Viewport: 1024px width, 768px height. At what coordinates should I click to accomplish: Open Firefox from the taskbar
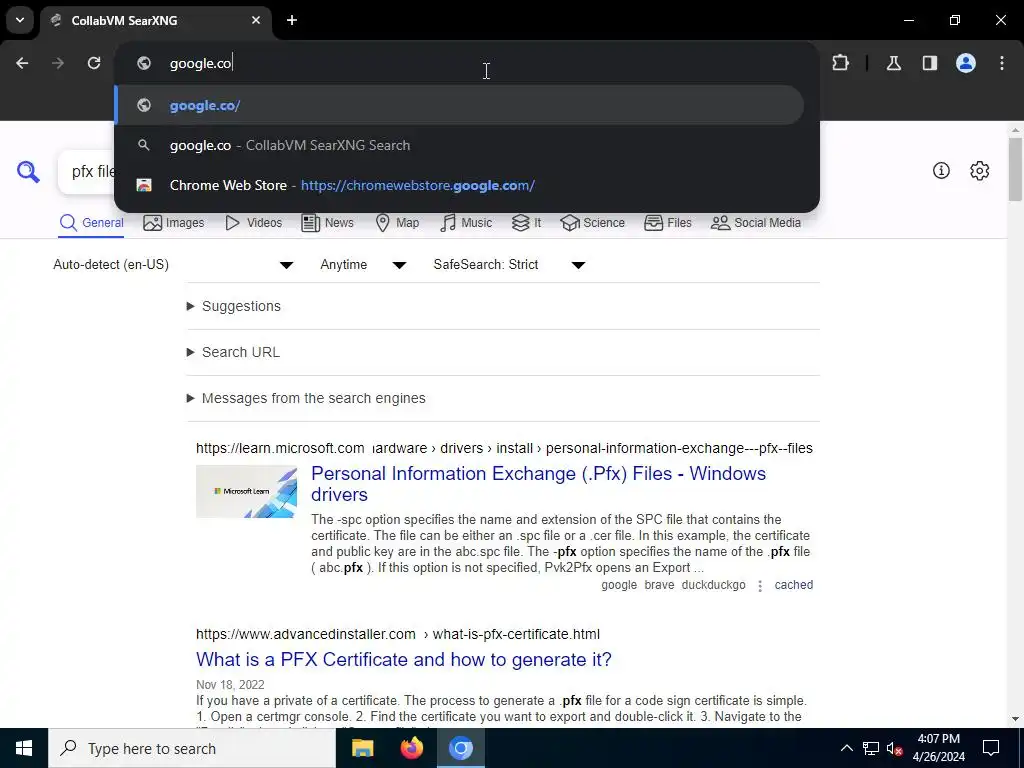(x=411, y=748)
